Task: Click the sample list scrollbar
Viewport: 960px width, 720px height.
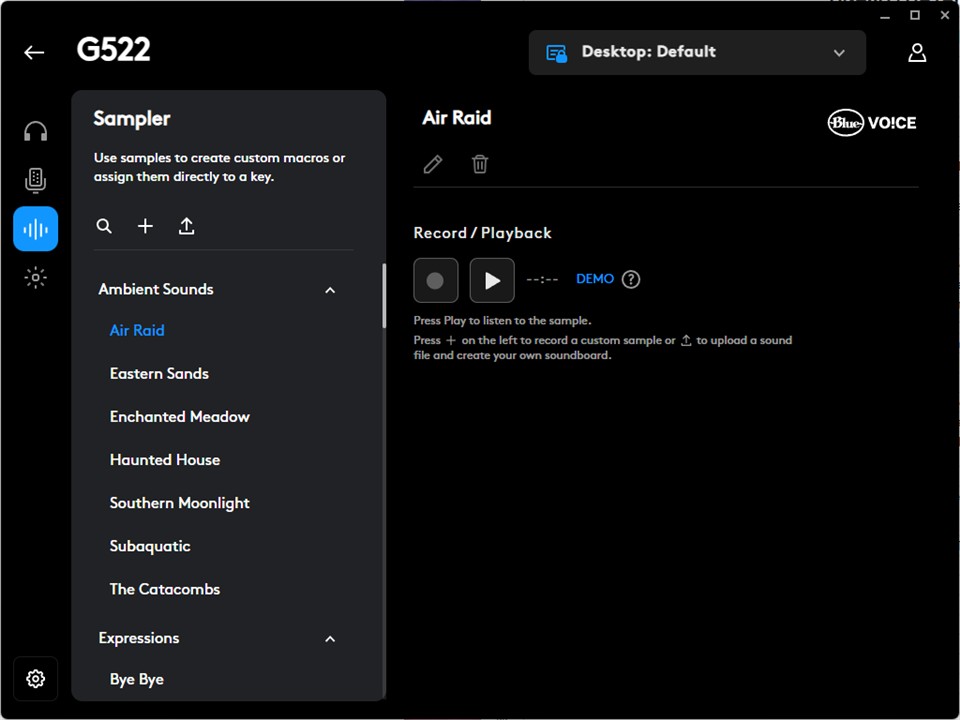Action: 384,296
